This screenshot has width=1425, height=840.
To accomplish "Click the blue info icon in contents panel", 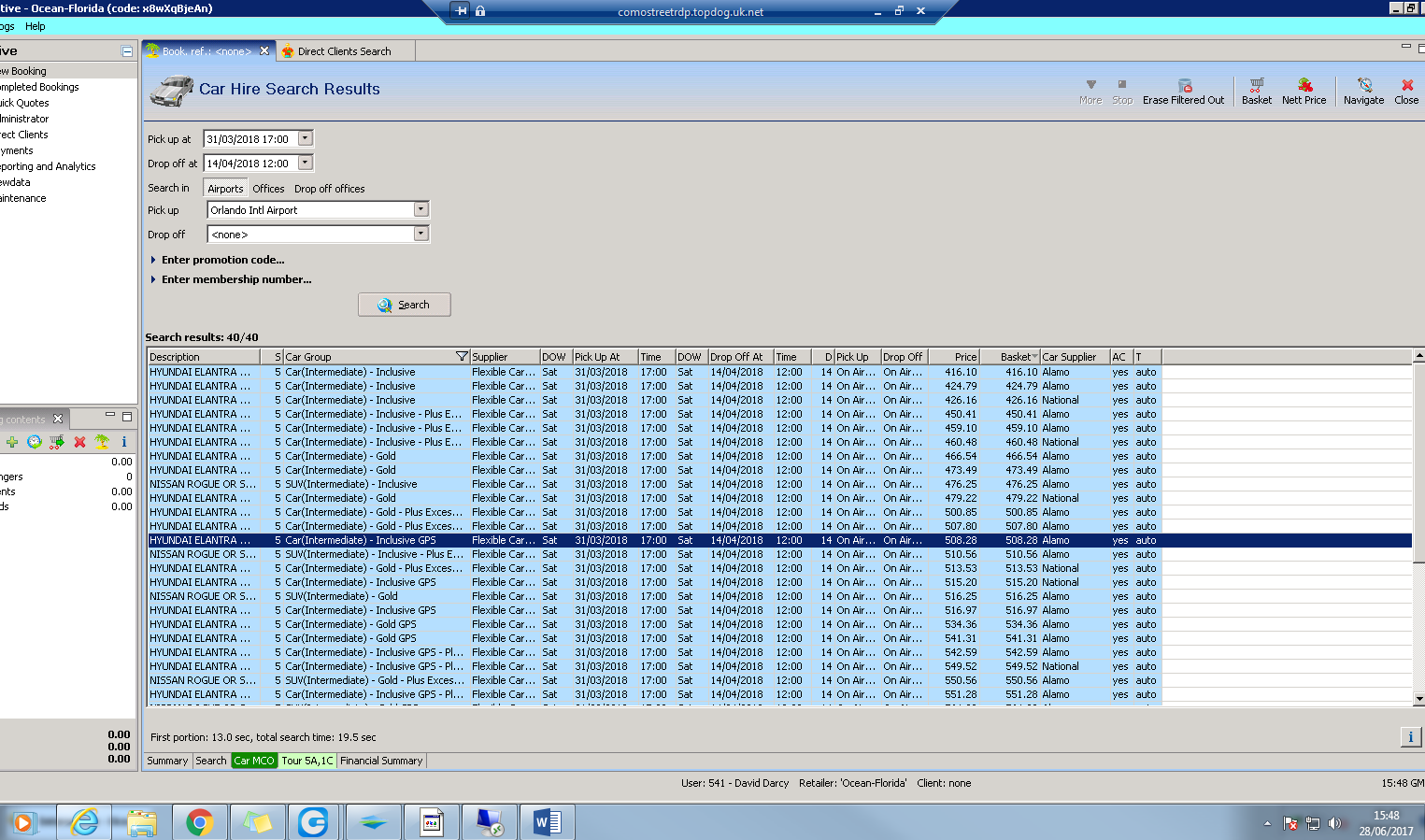I will (124, 442).
